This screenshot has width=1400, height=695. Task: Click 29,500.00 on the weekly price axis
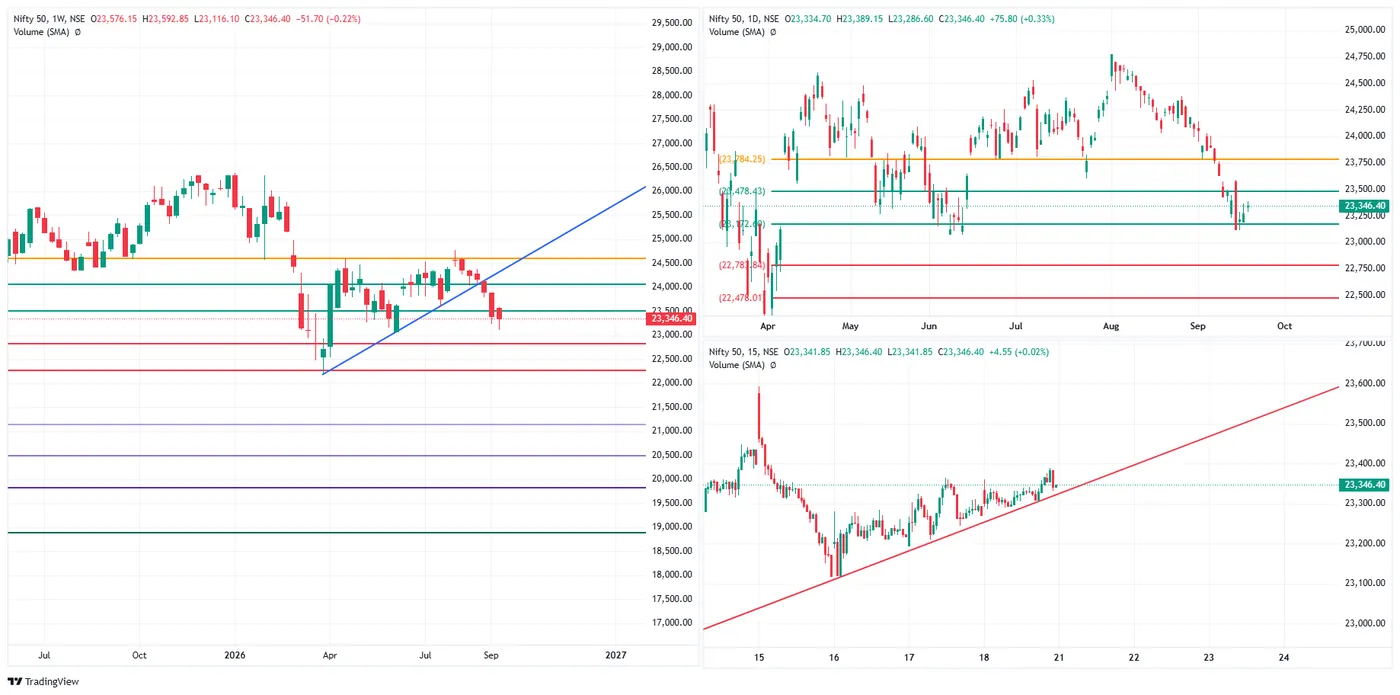click(x=672, y=23)
